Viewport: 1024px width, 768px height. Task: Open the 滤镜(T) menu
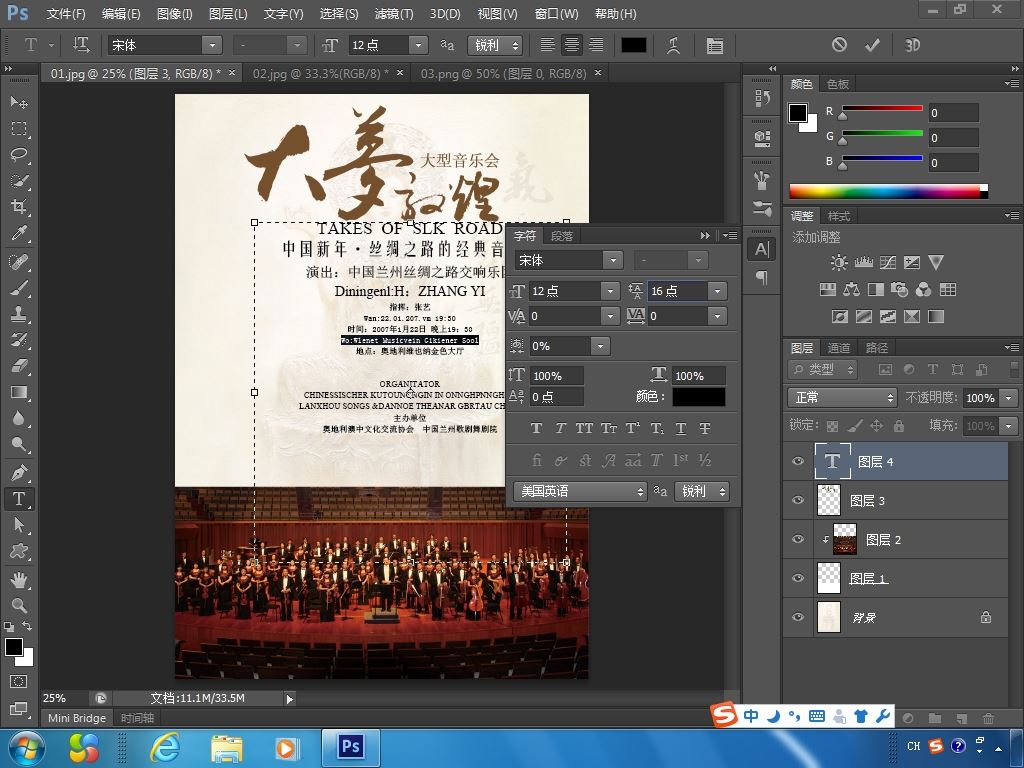point(393,14)
